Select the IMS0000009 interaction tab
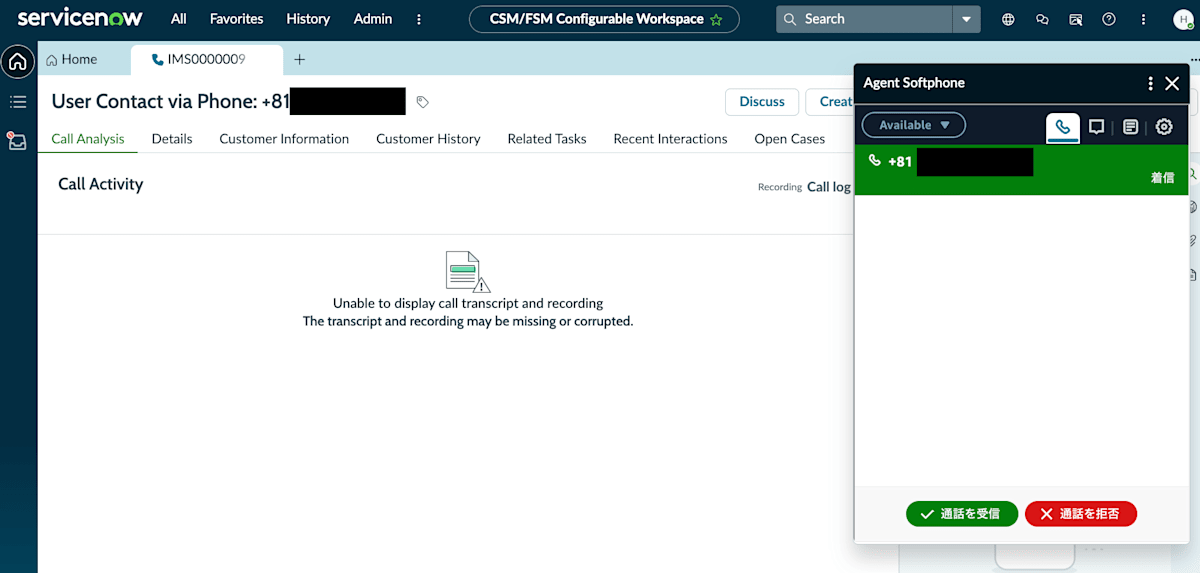This screenshot has height=573, width=1200. [x=207, y=59]
